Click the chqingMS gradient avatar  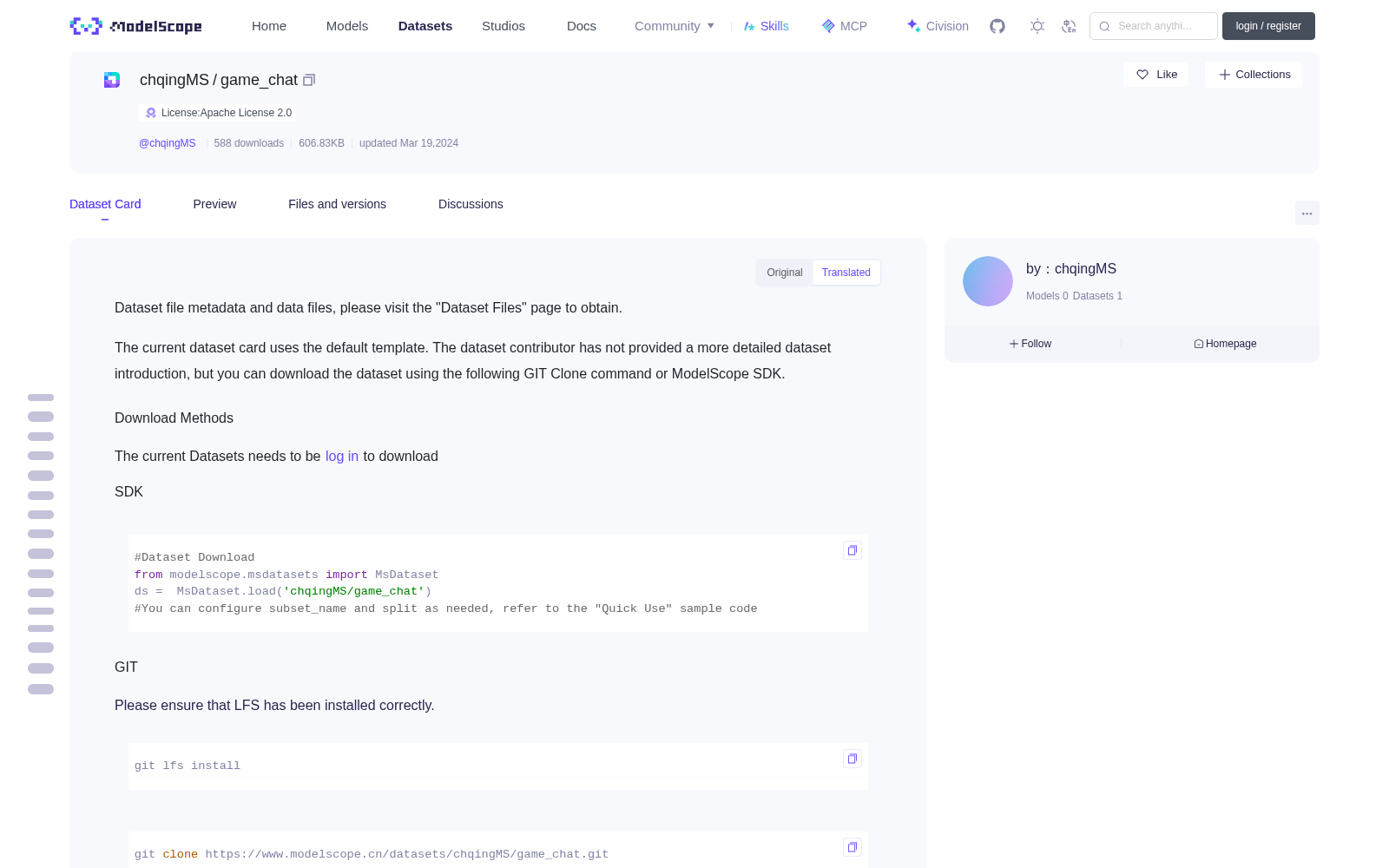988,281
